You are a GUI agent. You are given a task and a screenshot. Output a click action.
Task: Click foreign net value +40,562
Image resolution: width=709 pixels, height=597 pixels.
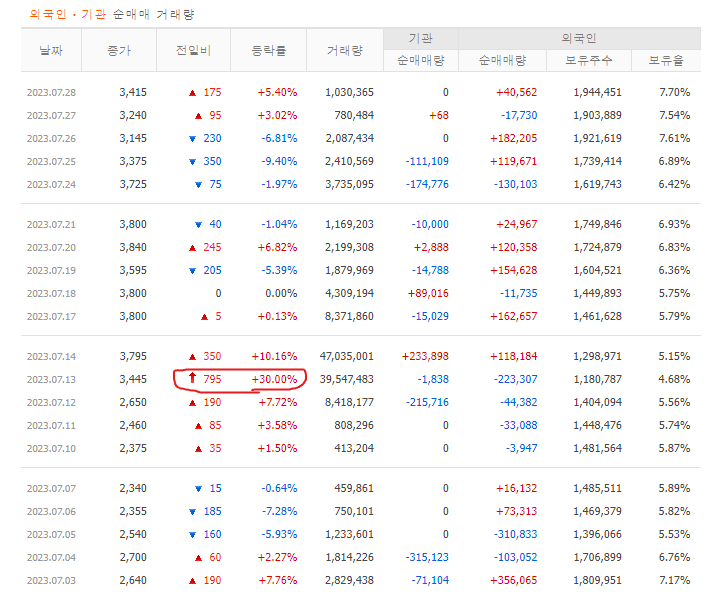[x=516, y=92]
